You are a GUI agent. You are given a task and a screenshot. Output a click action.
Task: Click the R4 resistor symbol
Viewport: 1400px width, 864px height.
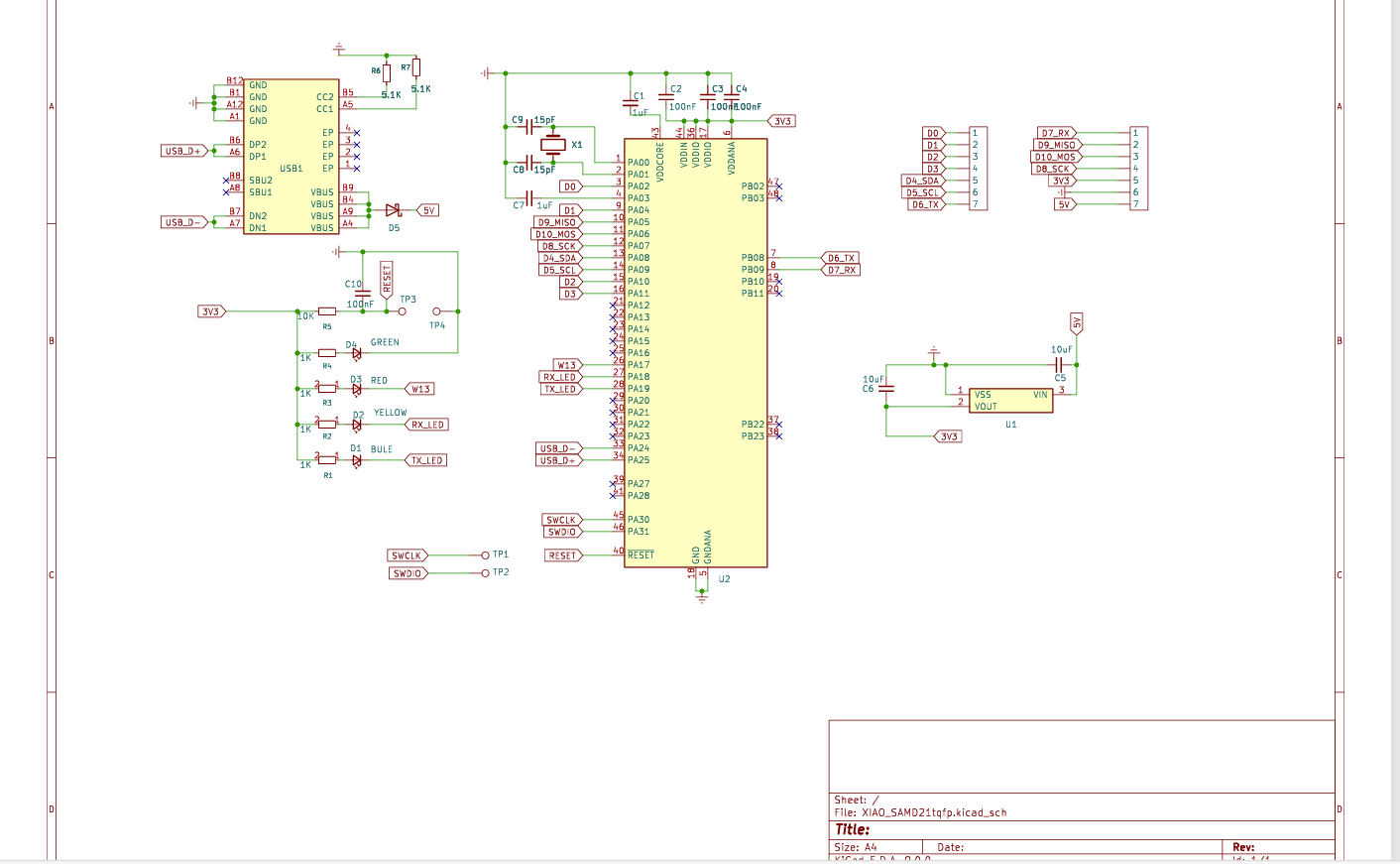click(x=327, y=353)
